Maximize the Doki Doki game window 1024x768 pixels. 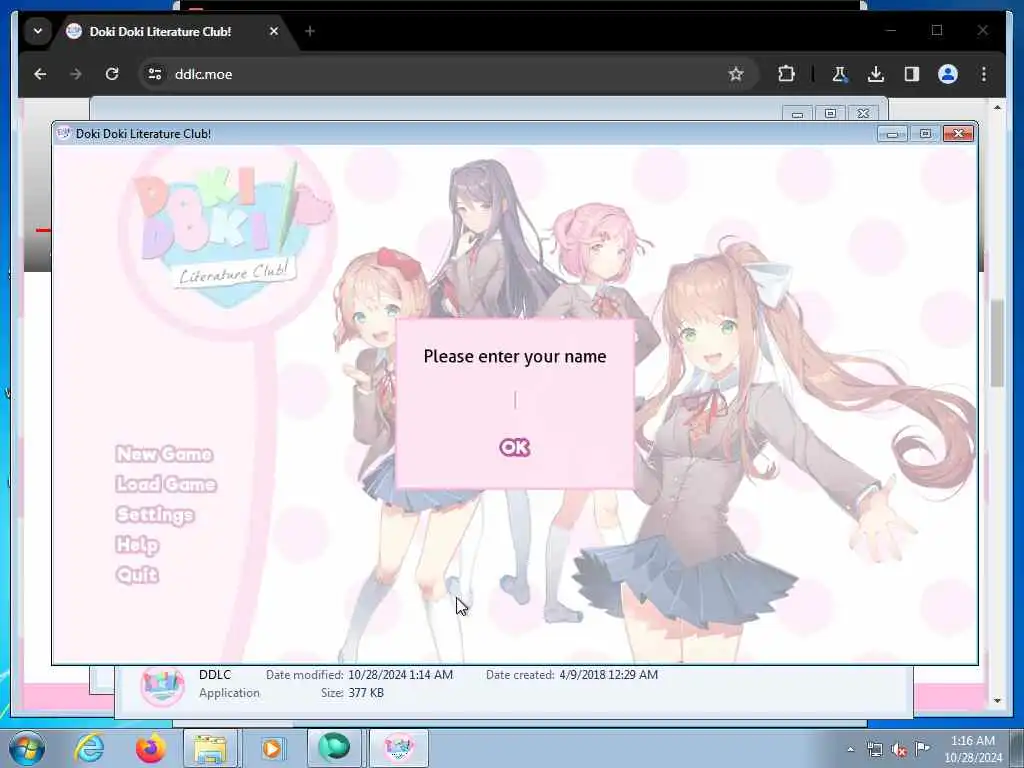[x=925, y=134]
